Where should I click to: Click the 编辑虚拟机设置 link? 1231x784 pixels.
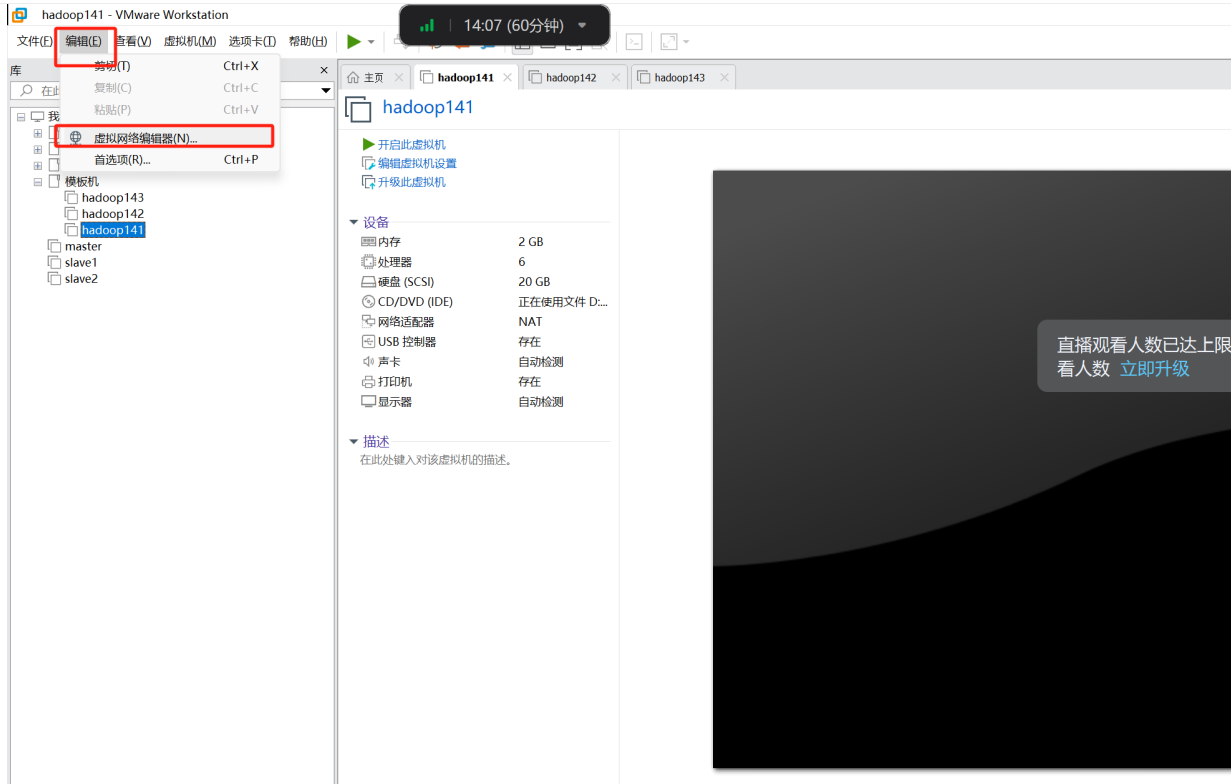tap(417, 163)
